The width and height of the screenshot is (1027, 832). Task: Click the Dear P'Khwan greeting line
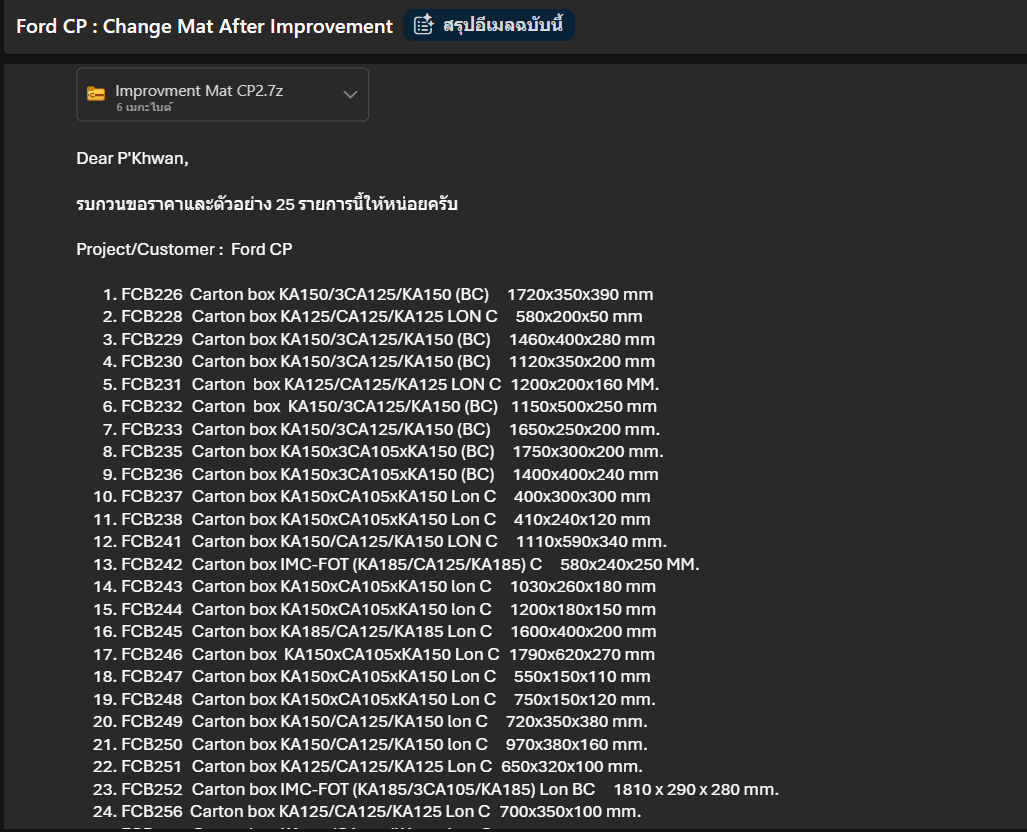[132, 159]
